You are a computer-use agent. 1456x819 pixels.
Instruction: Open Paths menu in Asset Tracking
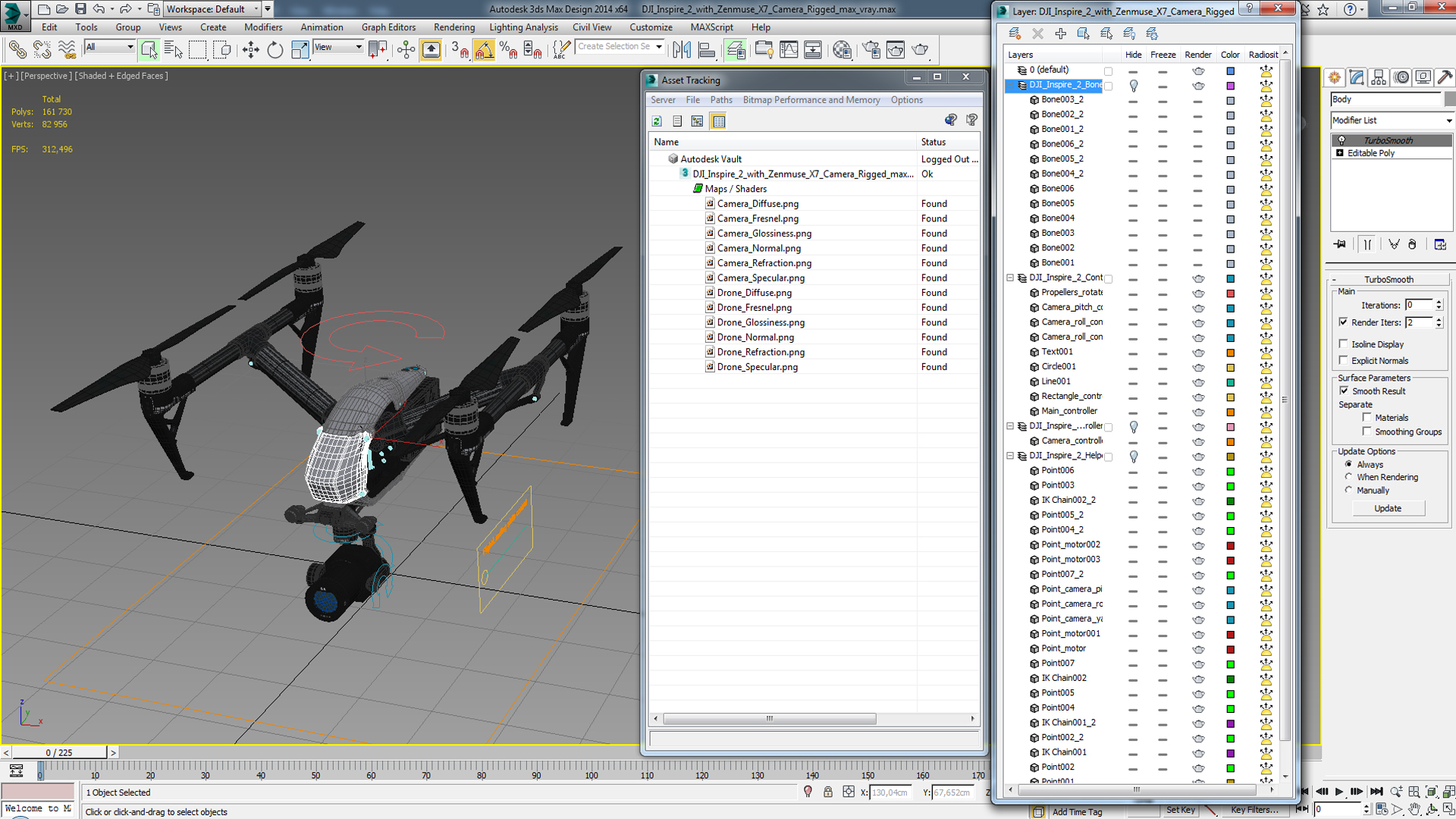(721, 100)
